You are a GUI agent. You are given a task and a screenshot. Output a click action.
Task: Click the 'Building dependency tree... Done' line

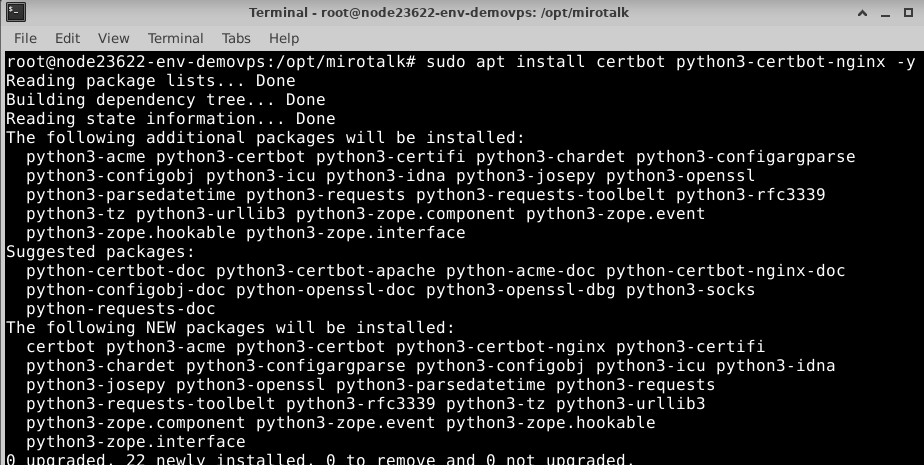pos(165,100)
